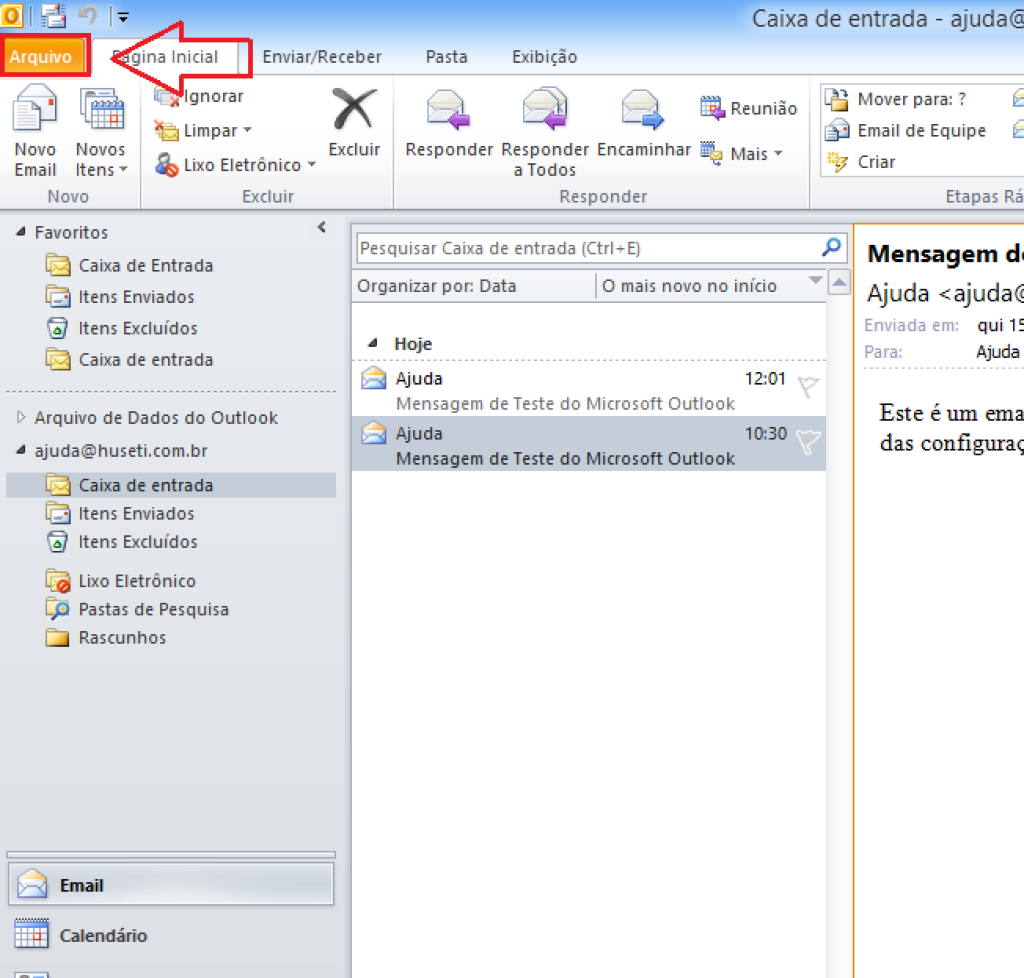Open the Rascunhos folder
This screenshot has width=1024, height=978.
pyautogui.click(x=106, y=637)
